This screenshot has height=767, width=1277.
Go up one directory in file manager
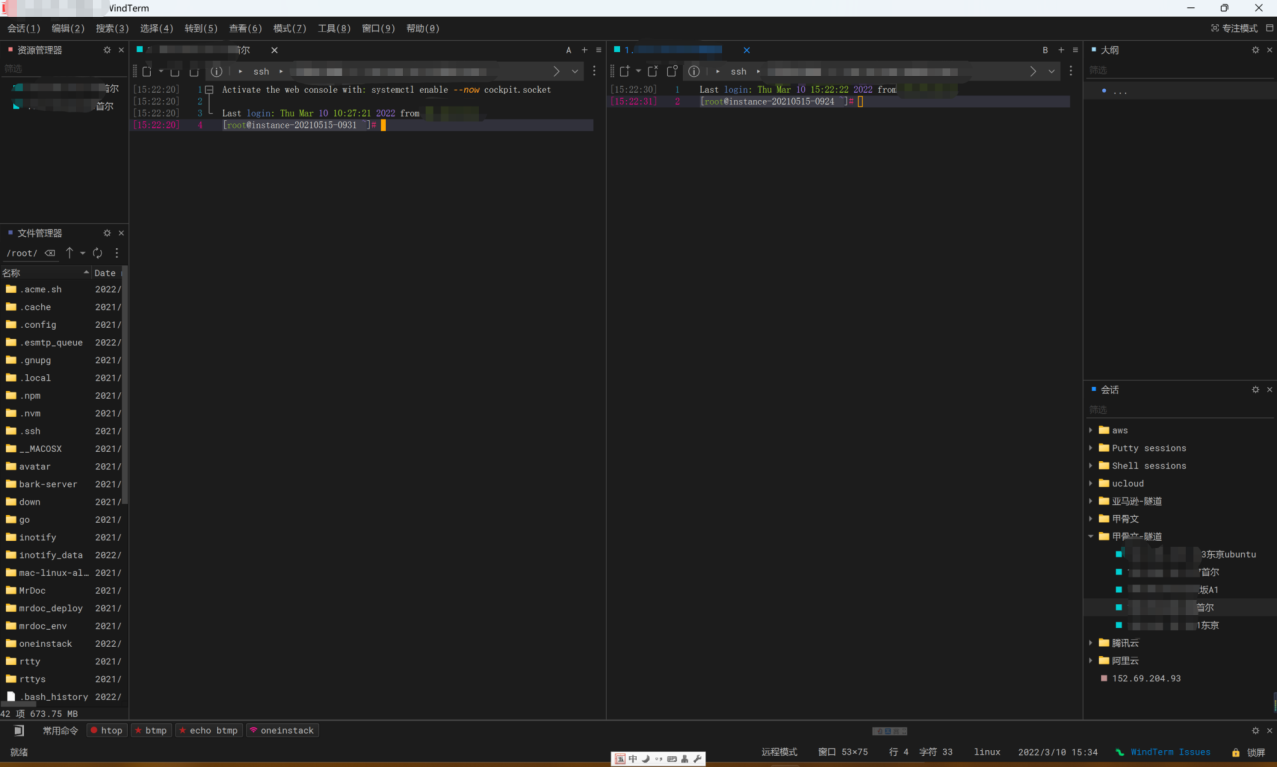click(x=69, y=253)
